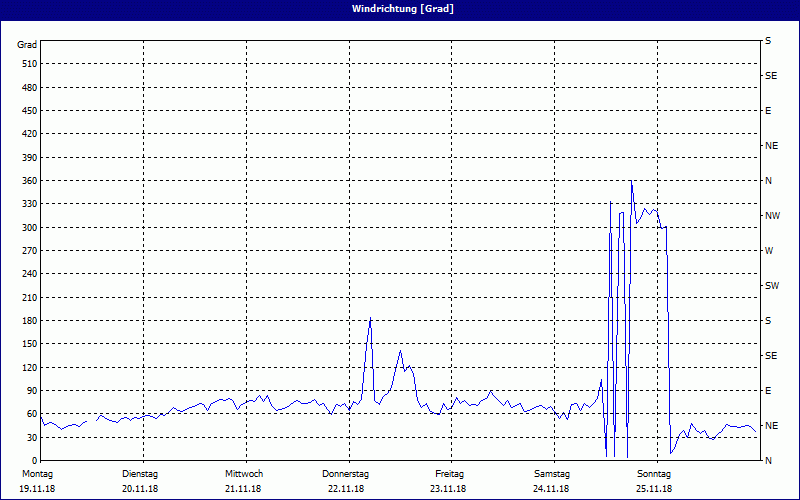Choose the 210 degree axis label
The image size is (800, 500).
pos(30,297)
